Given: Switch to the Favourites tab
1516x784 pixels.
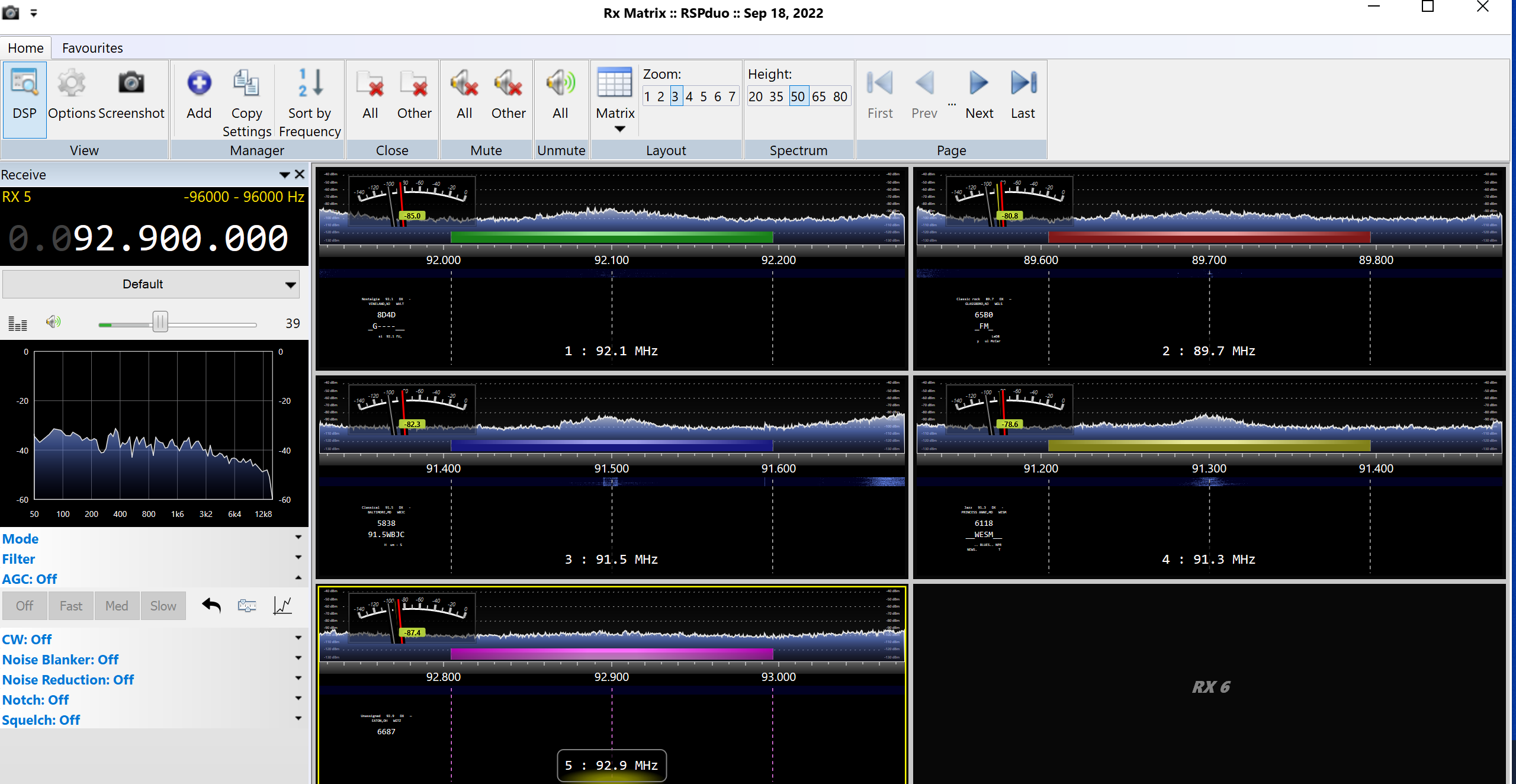Looking at the screenshot, I should [92, 48].
